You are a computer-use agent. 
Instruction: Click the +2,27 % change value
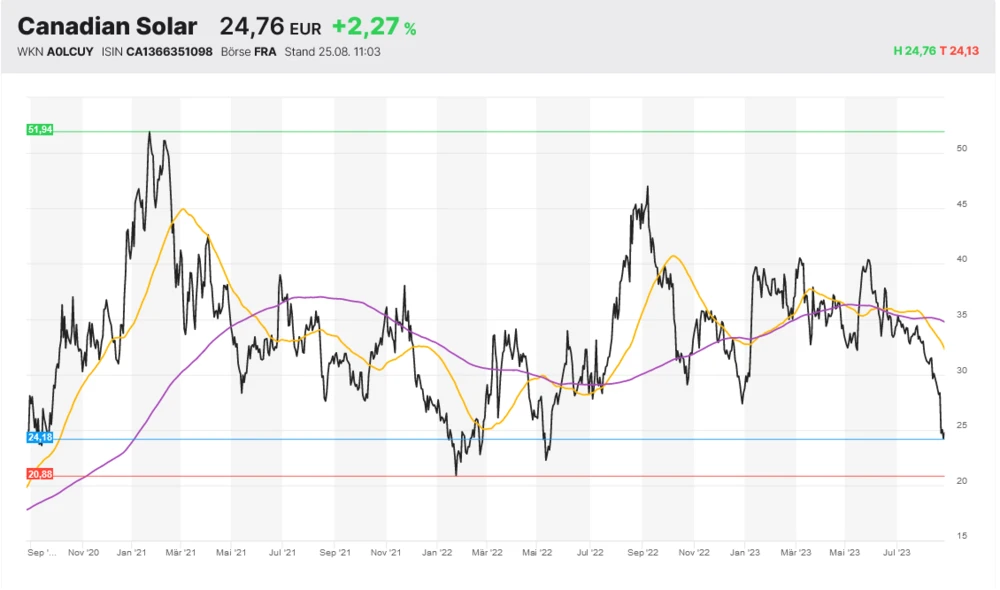pos(374,27)
